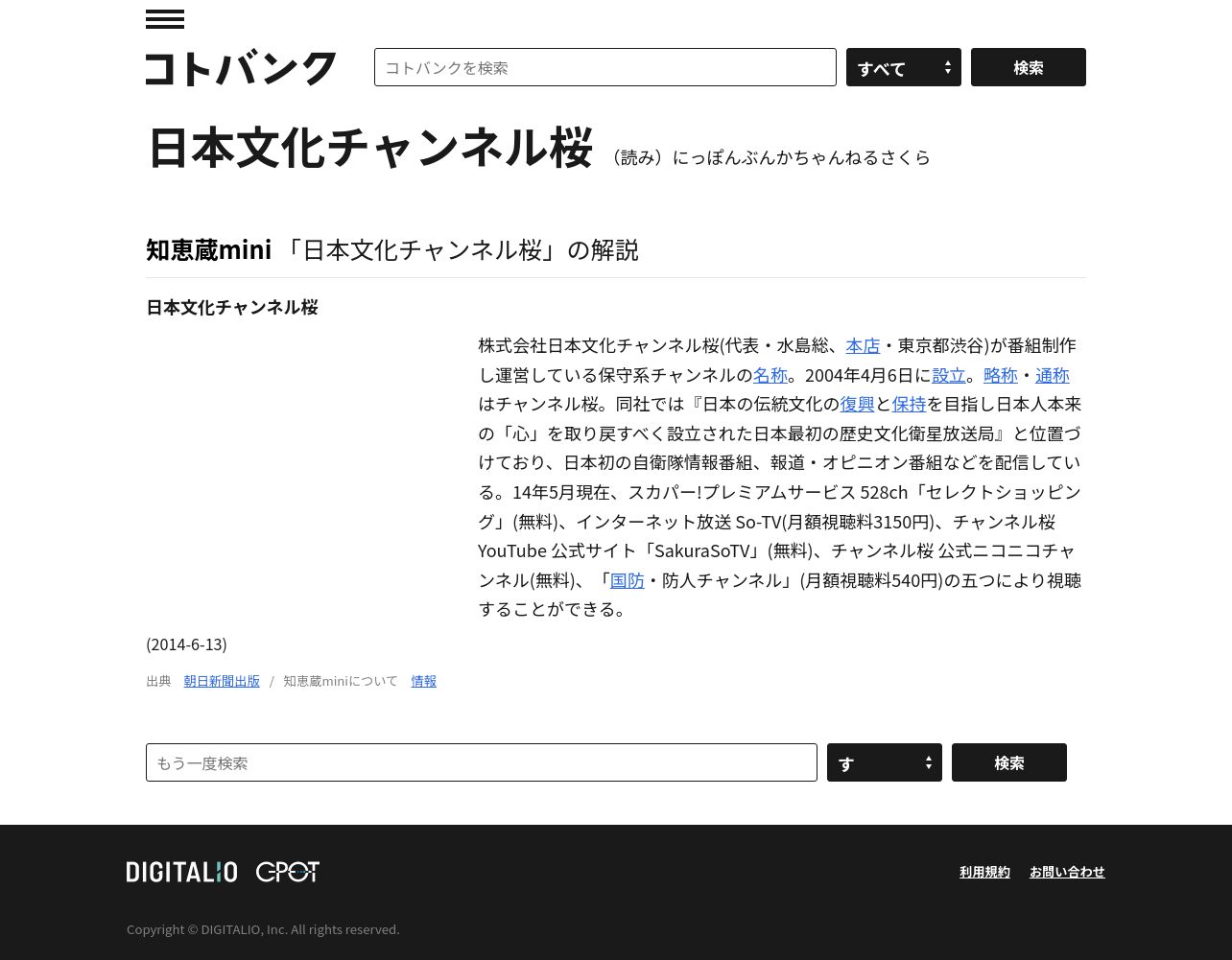The width and height of the screenshot is (1232, 960).
Task: Open the 名称 link
Action: [x=770, y=375]
